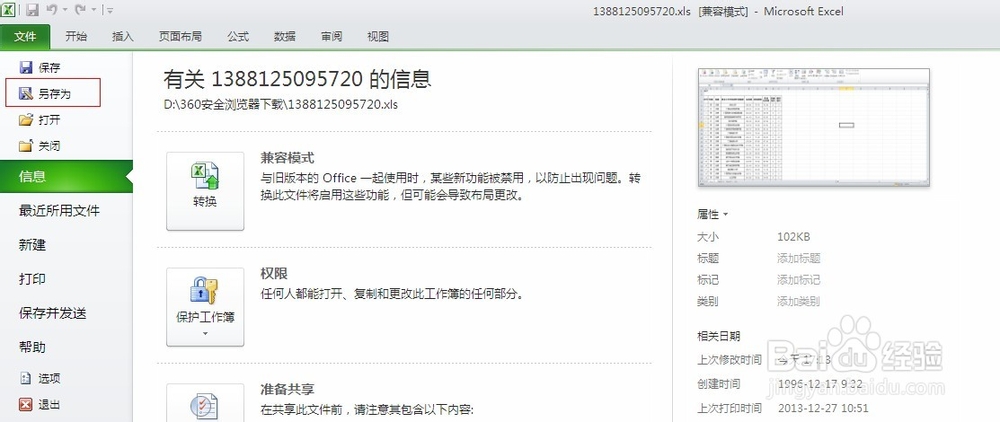Click the 选项 options icon in sidebar
The width and height of the screenshot is (1000, 422).
26,379
